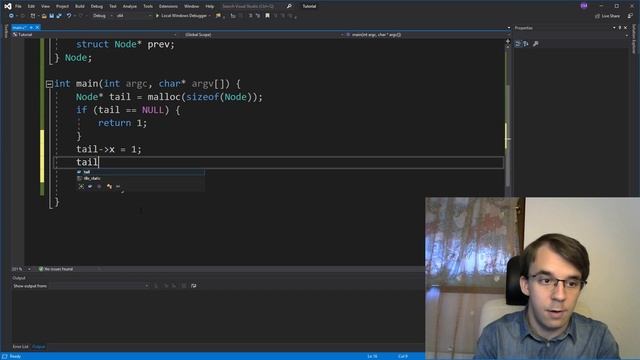Open the Window menu
This screenshot has height=360, width=640.
(x=191, y=6)
